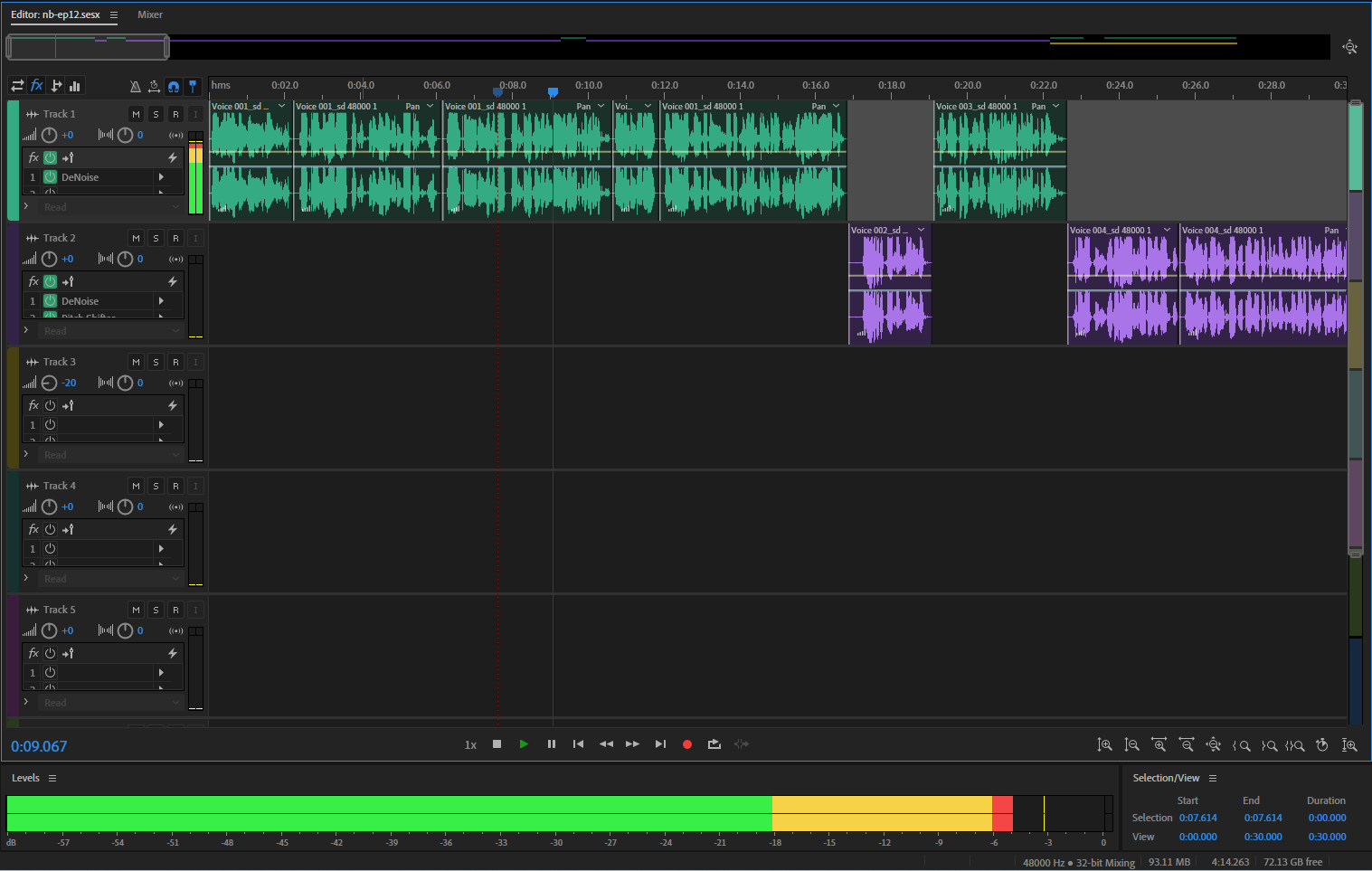Open DeNoise effect options arrow on Track 1
This screenshot has width=1372, height=871.
coord(161,177)
